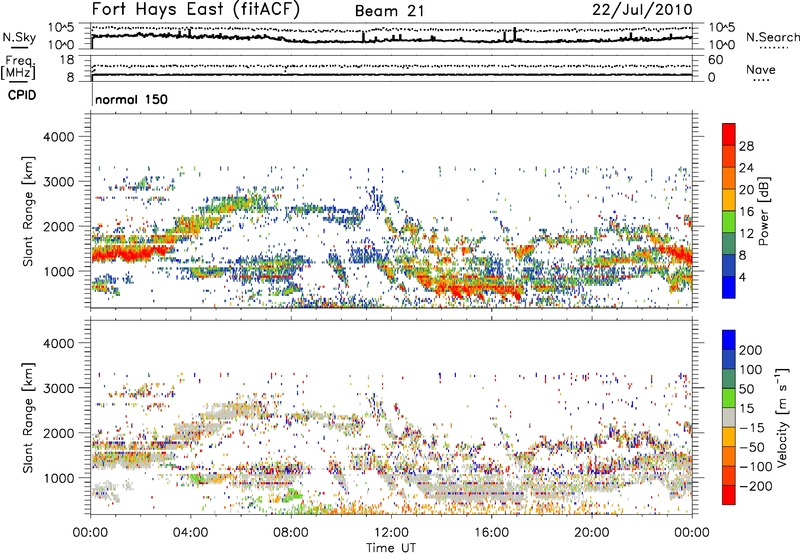
Task: Click the '8' frequency tick label
Action: pos(70,77)
